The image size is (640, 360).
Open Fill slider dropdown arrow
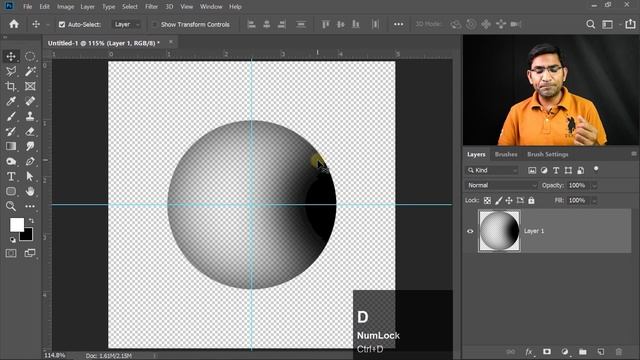594,200
